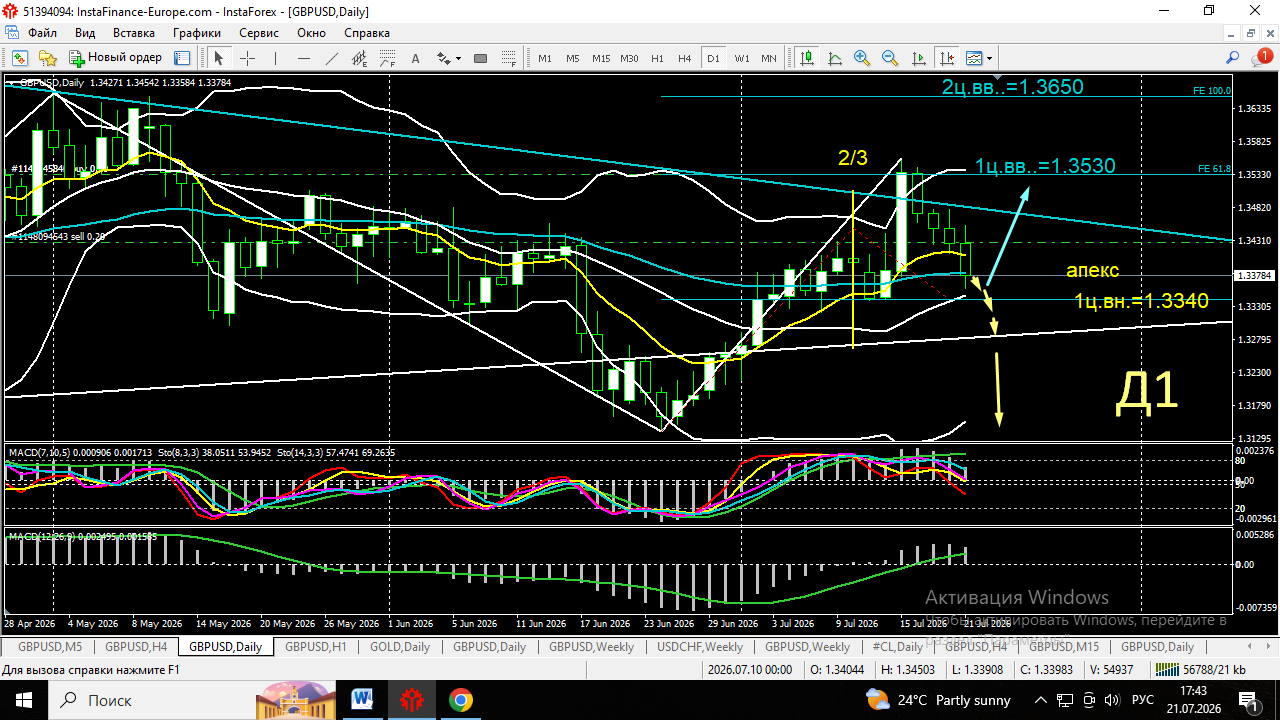Viewport: 1280px width, 720px height.
Task: Switch input language РУС in tray
Action: [1143, 700]
